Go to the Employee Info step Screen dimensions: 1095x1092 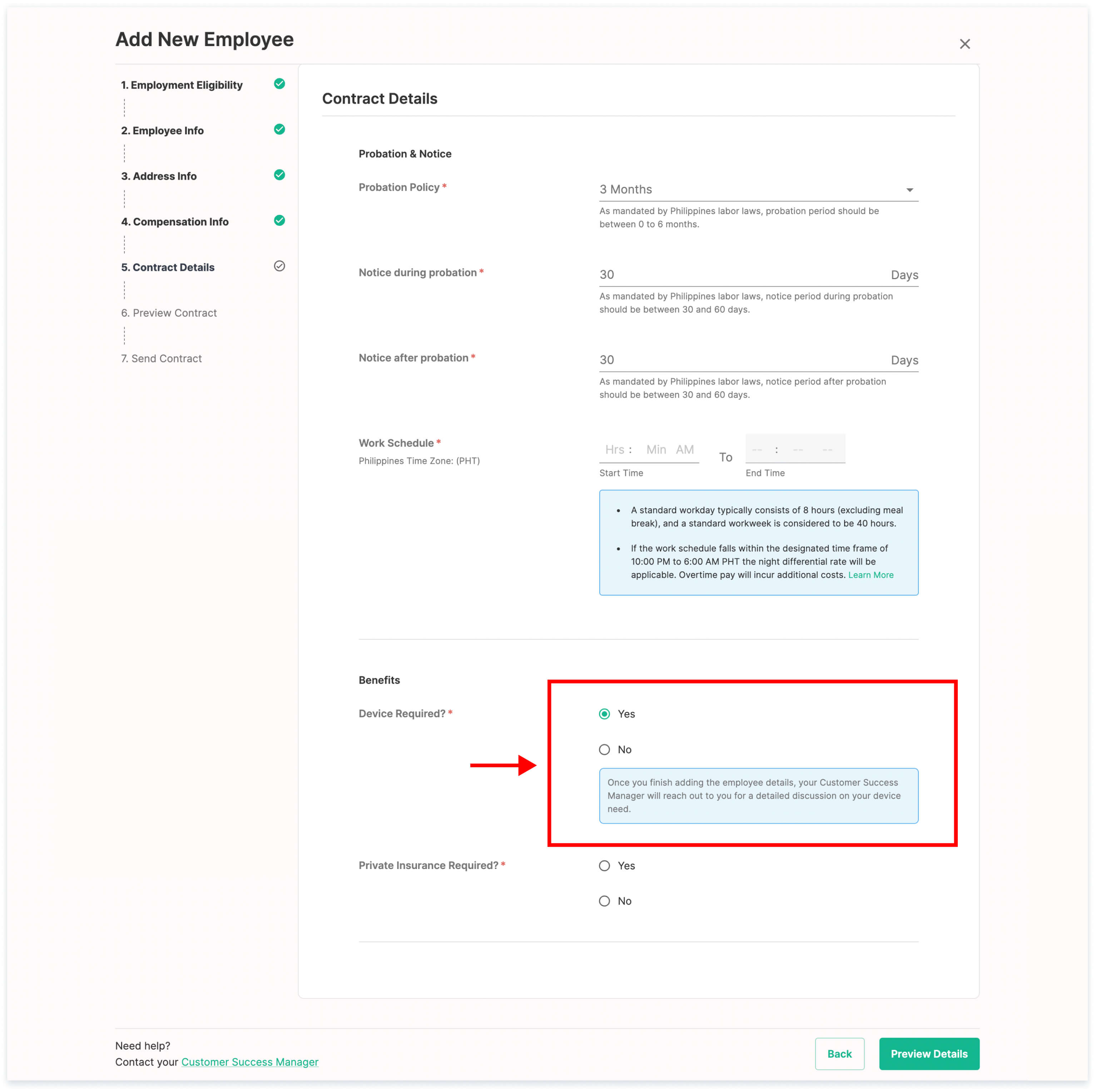pos(162,131)
